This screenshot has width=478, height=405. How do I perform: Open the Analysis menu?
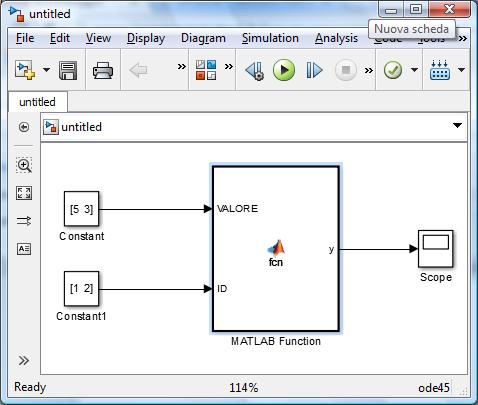tap(337, 38)
